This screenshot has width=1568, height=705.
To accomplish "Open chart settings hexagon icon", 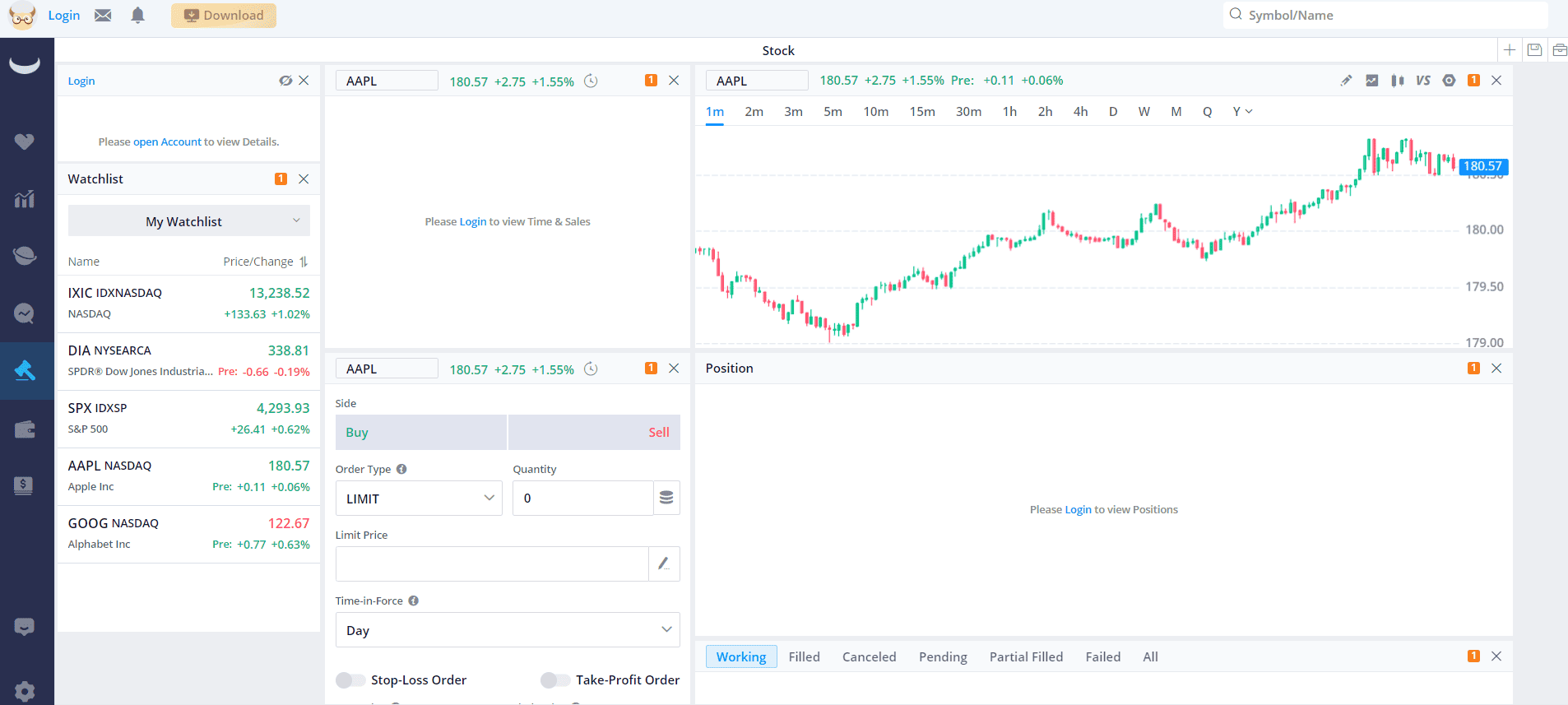I will pos(1449,81).
